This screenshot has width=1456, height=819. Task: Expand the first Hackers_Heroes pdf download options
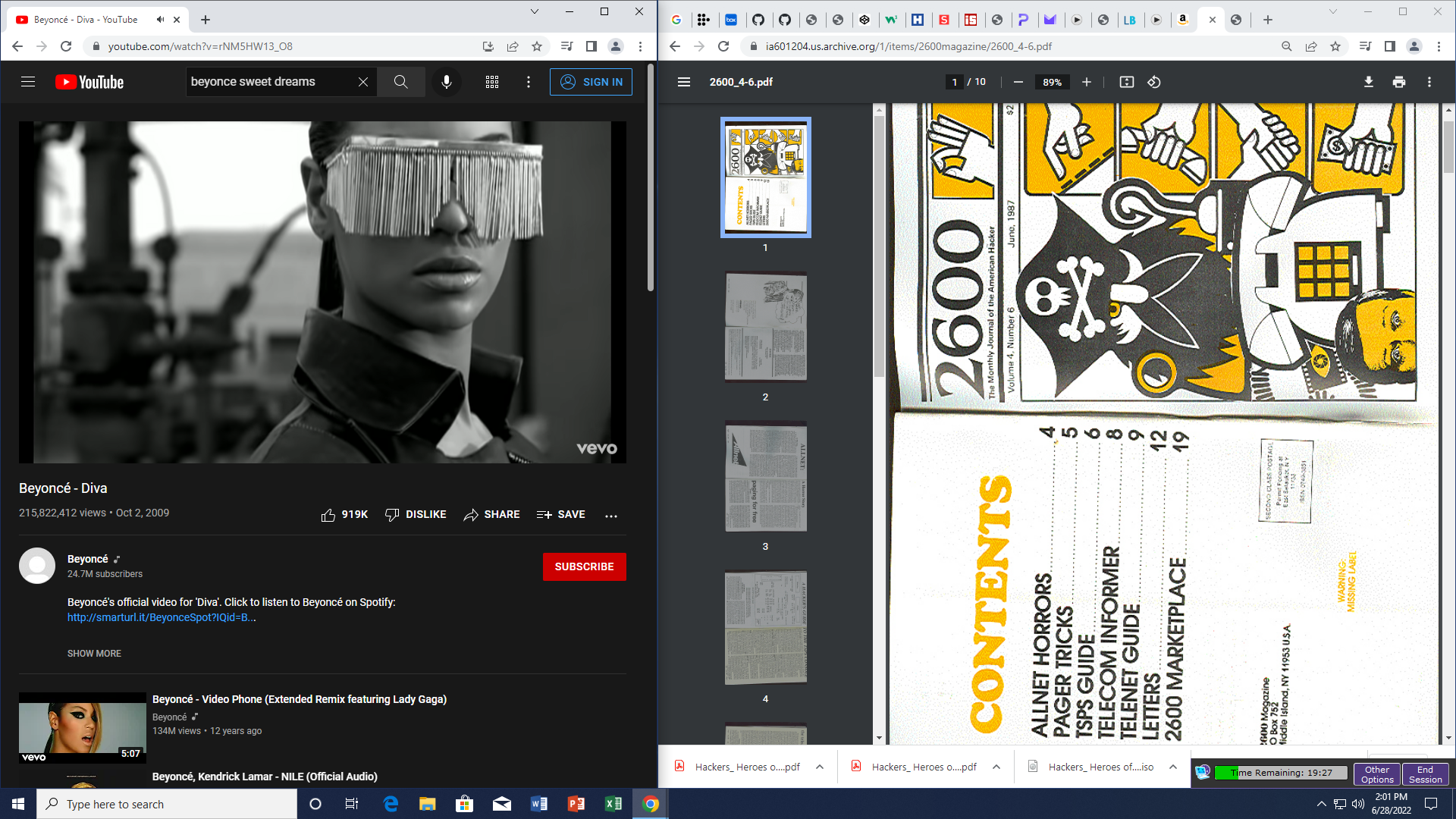(820, 767)
